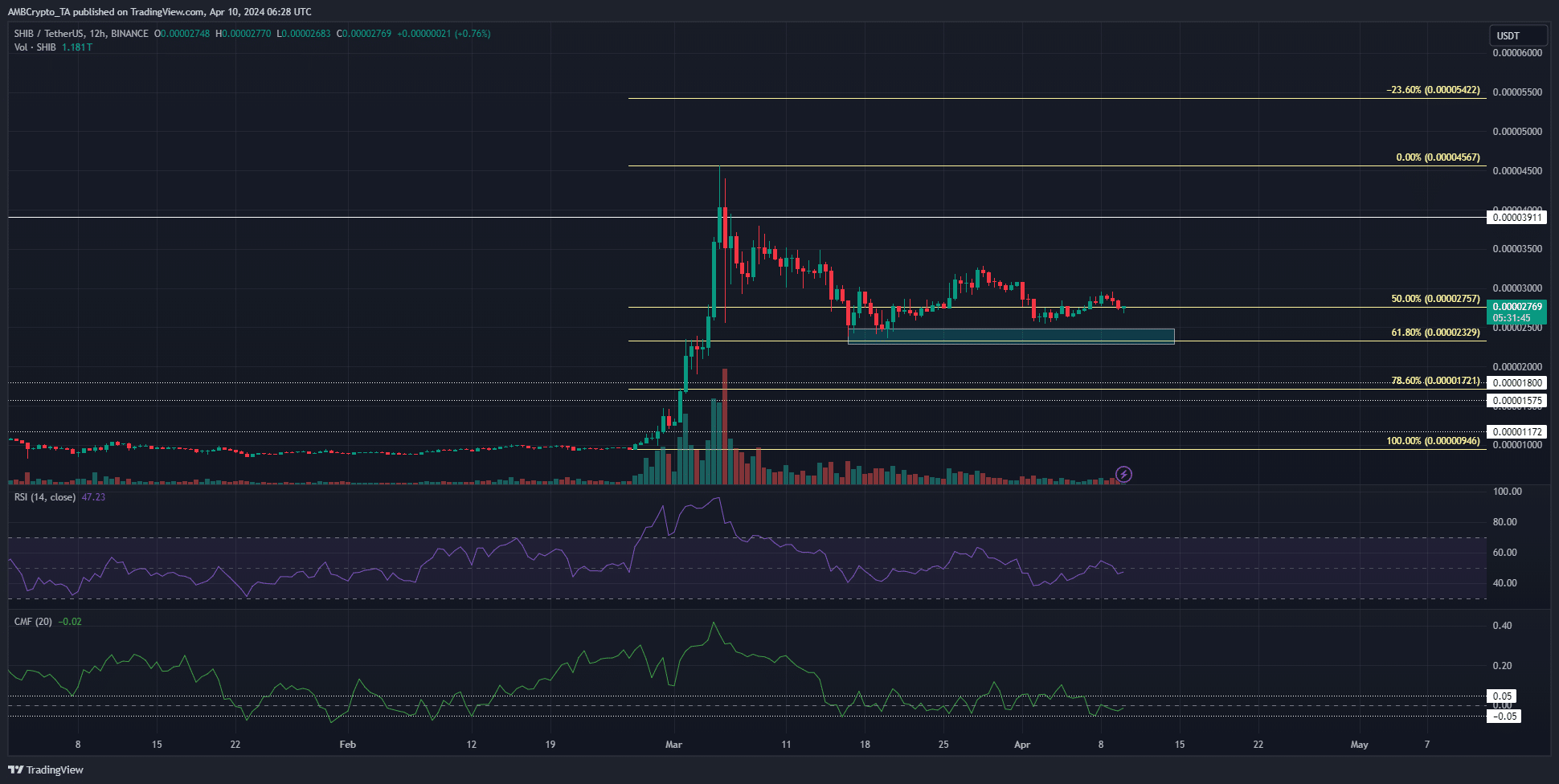Click the Apr date on time axis
The width and height of the screenshot is (1559, 784).
[1022, 745]
